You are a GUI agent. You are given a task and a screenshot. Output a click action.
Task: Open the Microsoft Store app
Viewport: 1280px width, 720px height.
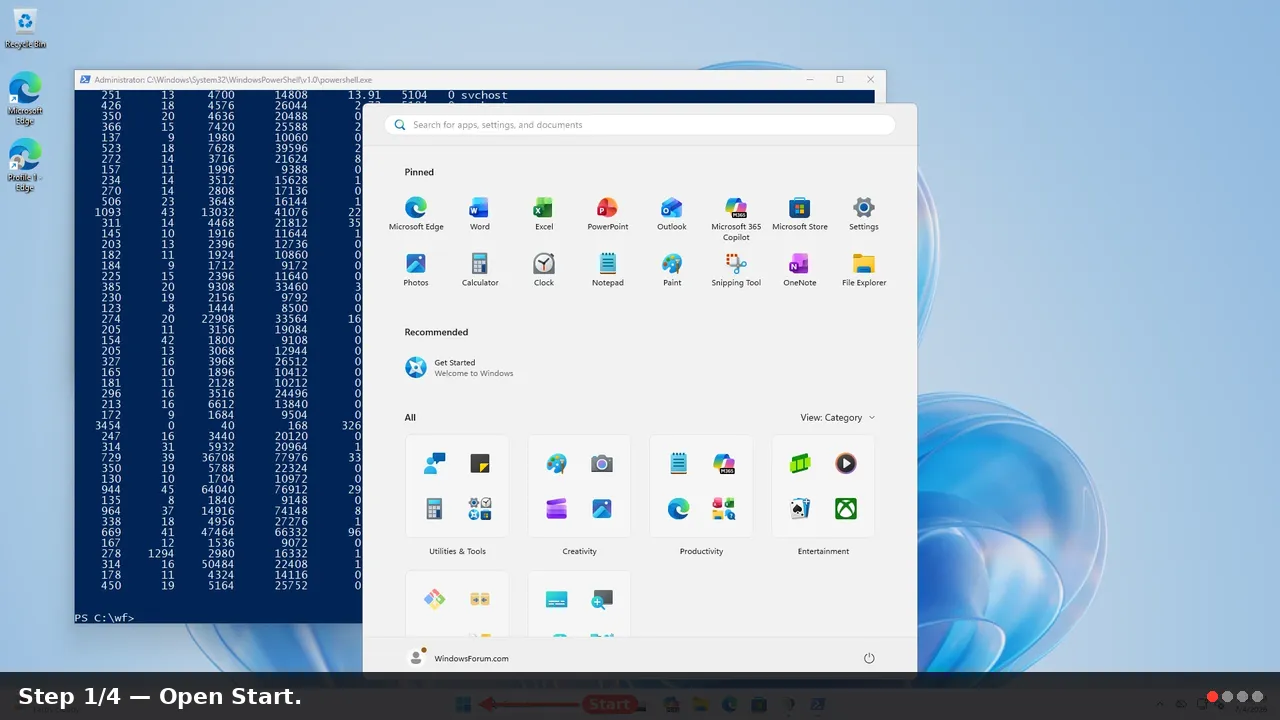click(800, 213)
